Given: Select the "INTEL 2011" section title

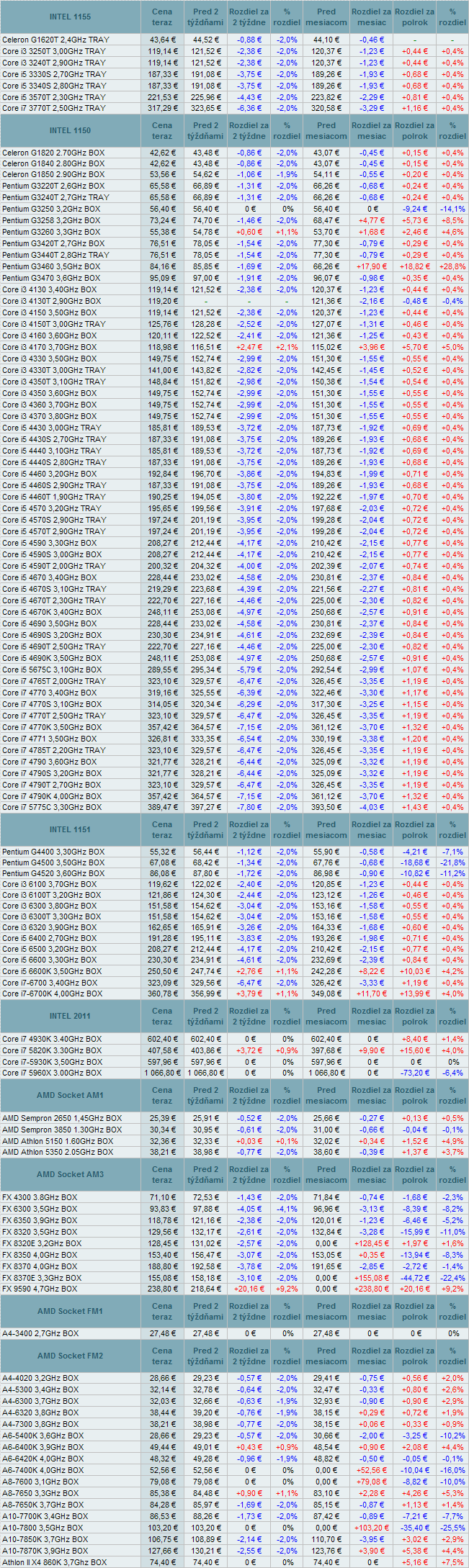Looking at the screenshot, I should coord(70,1016).
